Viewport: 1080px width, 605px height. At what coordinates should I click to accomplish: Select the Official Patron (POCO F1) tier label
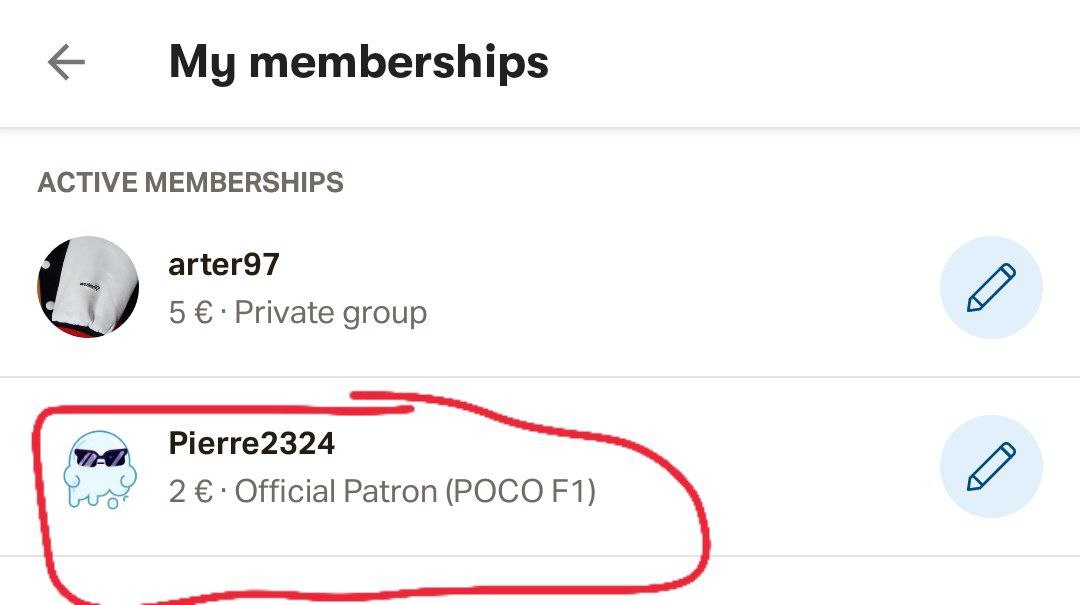[415, 491]
